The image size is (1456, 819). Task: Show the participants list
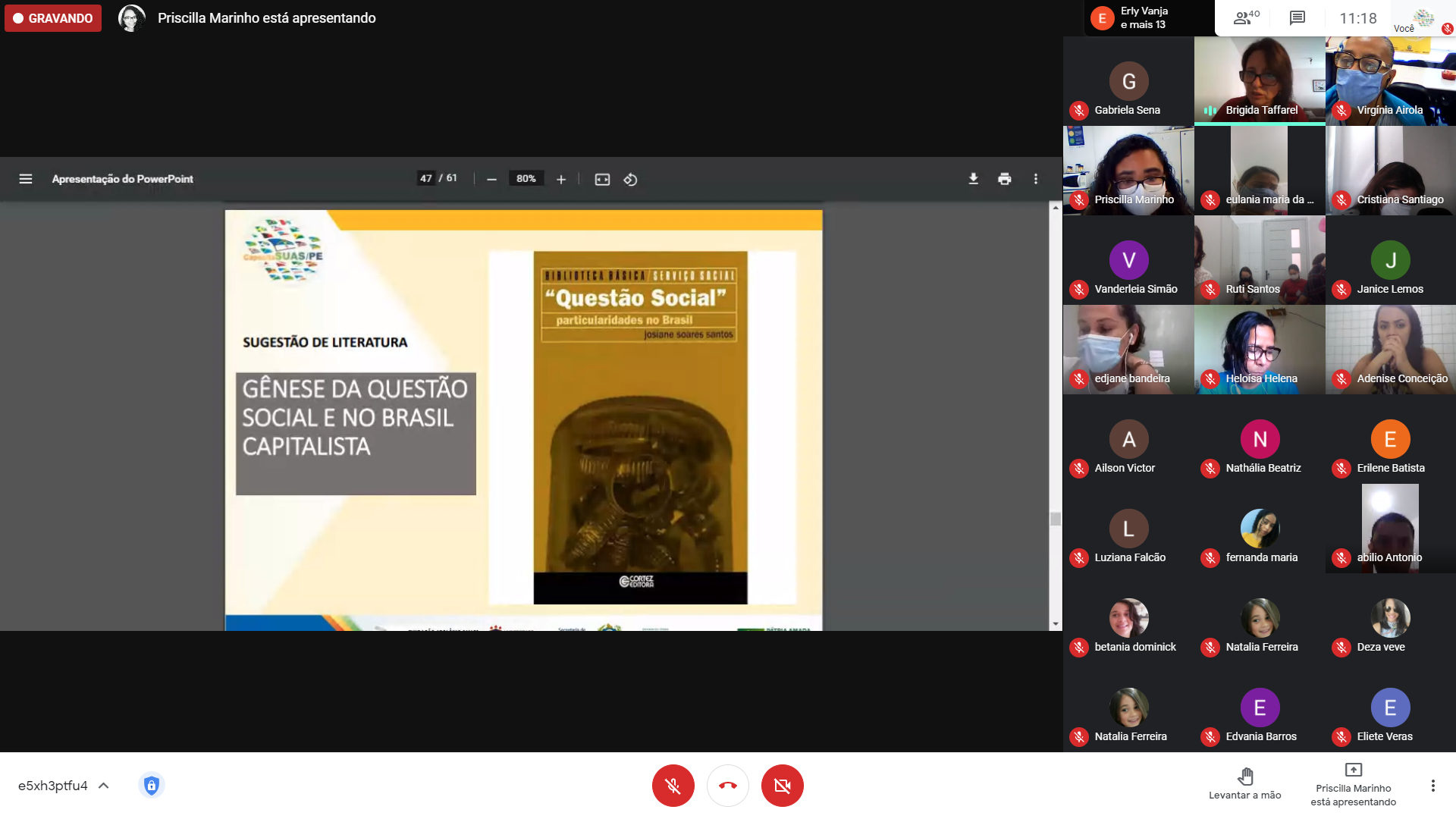point(1245,18)
